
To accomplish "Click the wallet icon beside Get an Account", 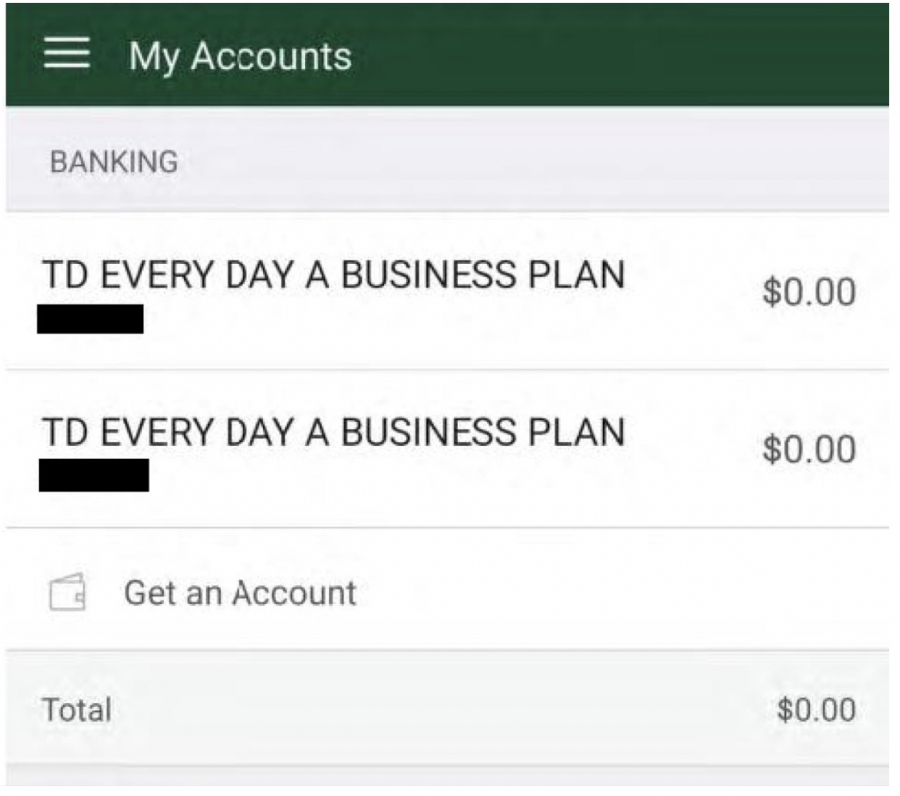I will (x=68, y=593).
